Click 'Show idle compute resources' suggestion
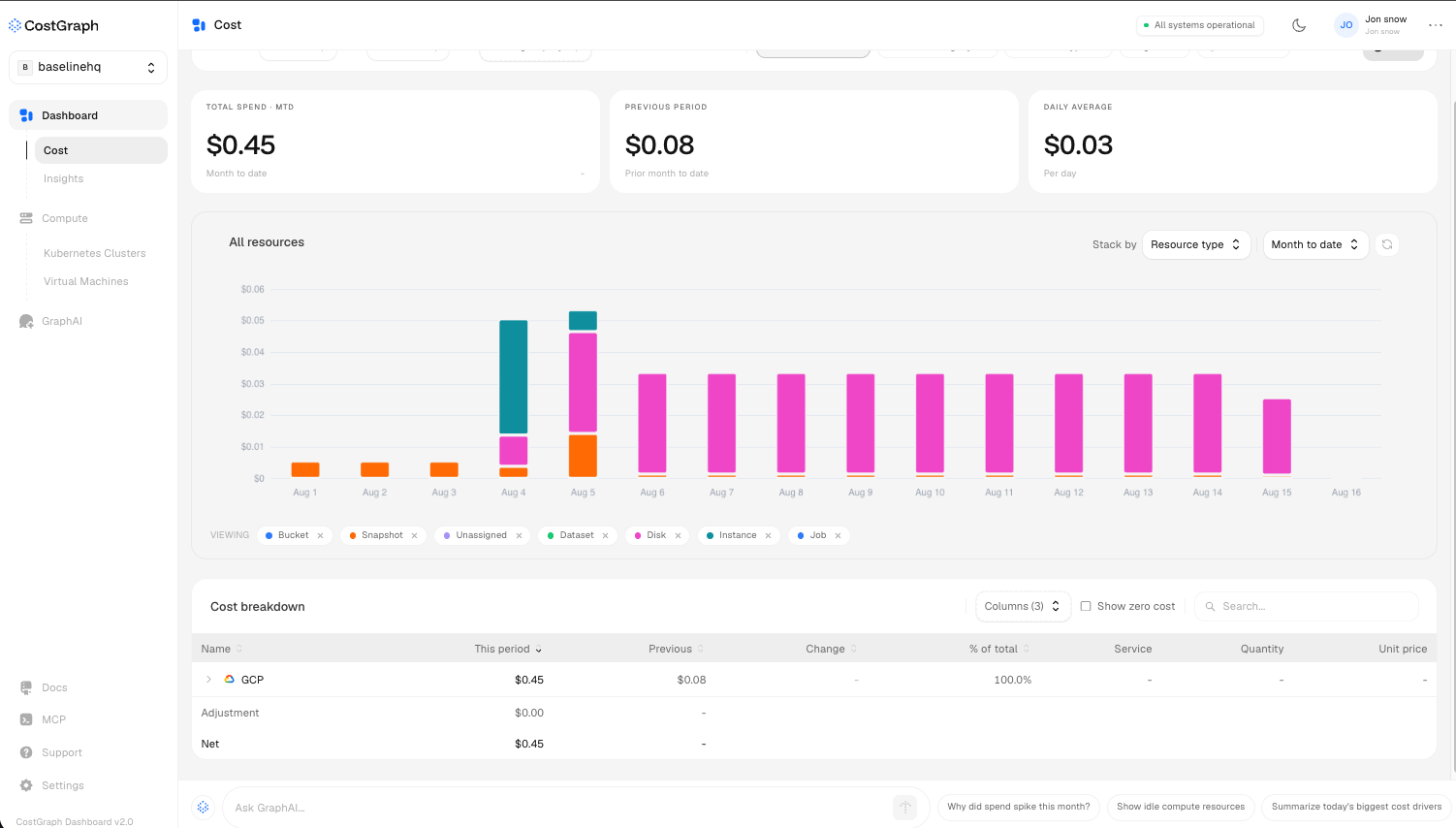1456x828 pixels. [x=1181, y=807]
